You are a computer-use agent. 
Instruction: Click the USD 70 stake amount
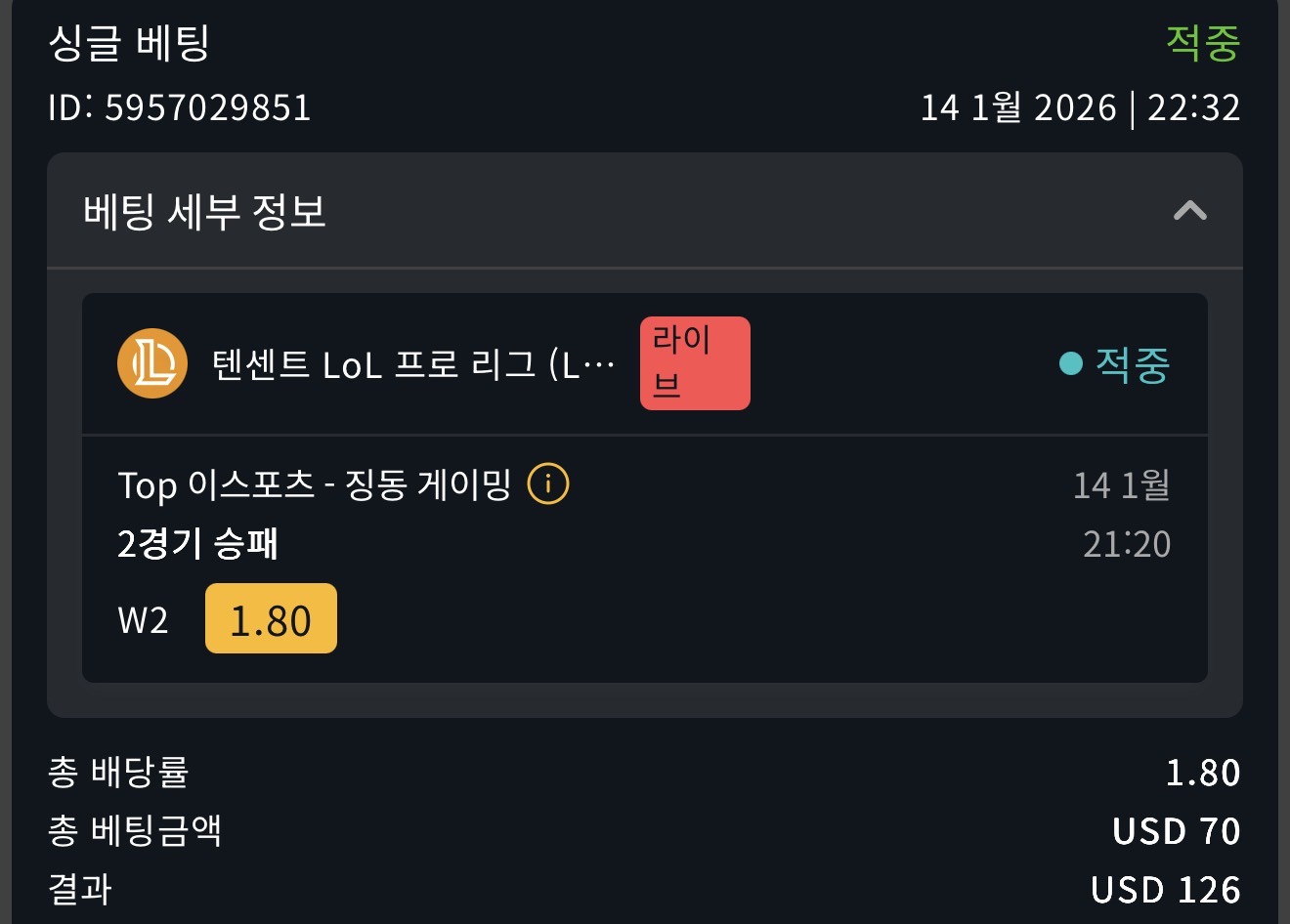click(1176, 831)
